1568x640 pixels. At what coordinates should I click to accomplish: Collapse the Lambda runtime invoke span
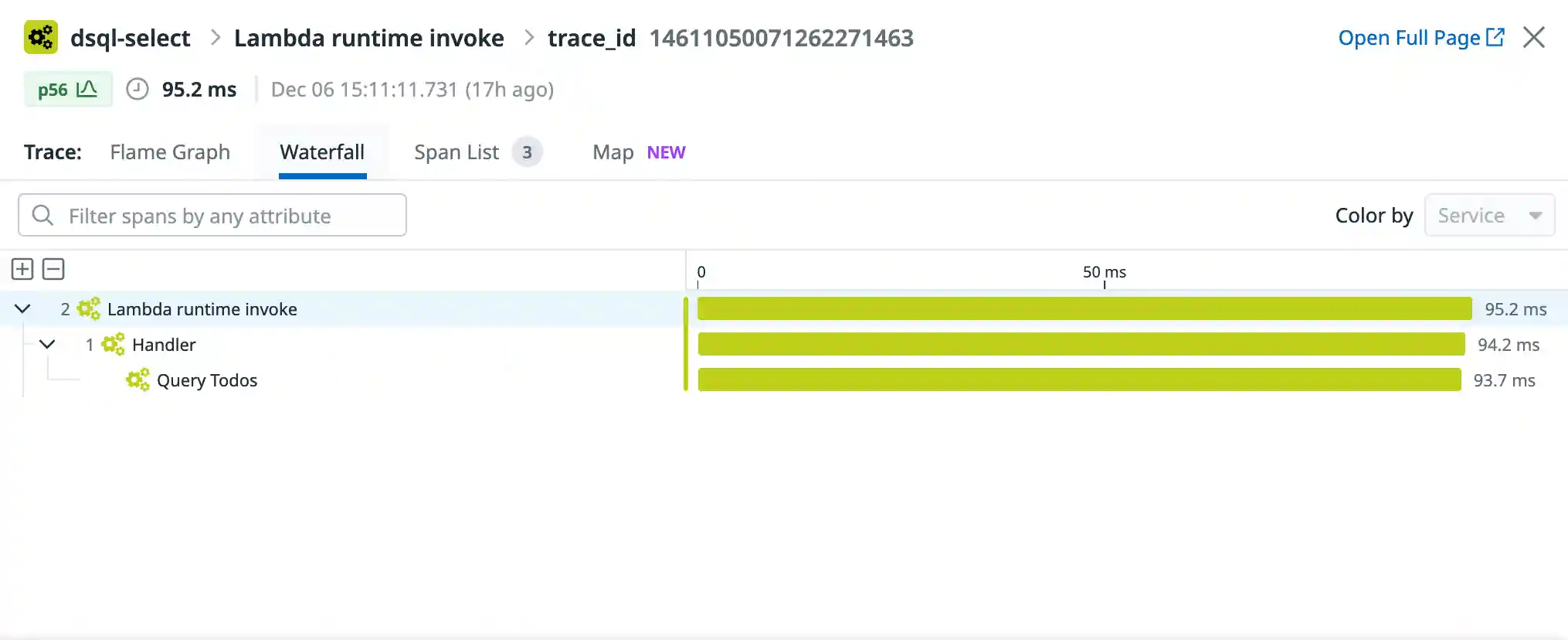point(22,309)
